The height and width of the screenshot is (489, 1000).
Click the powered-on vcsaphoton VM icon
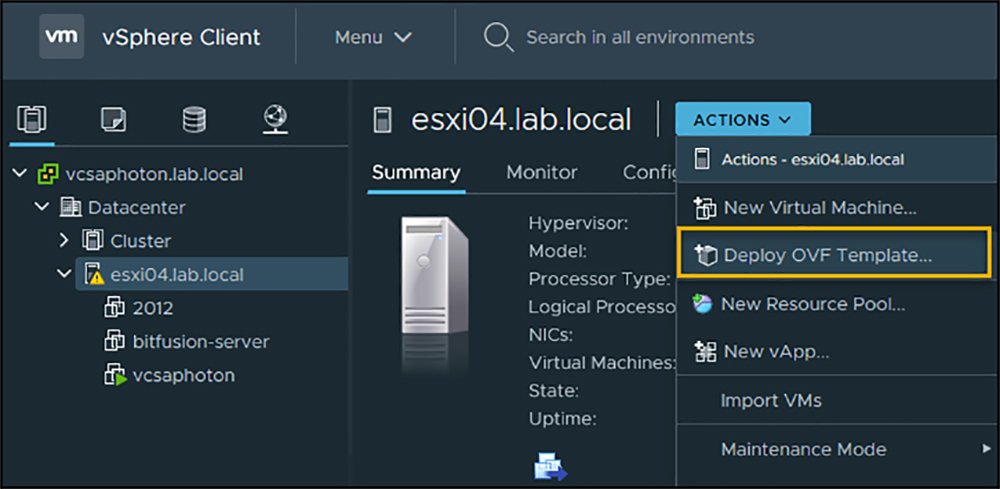coord(115,375)
